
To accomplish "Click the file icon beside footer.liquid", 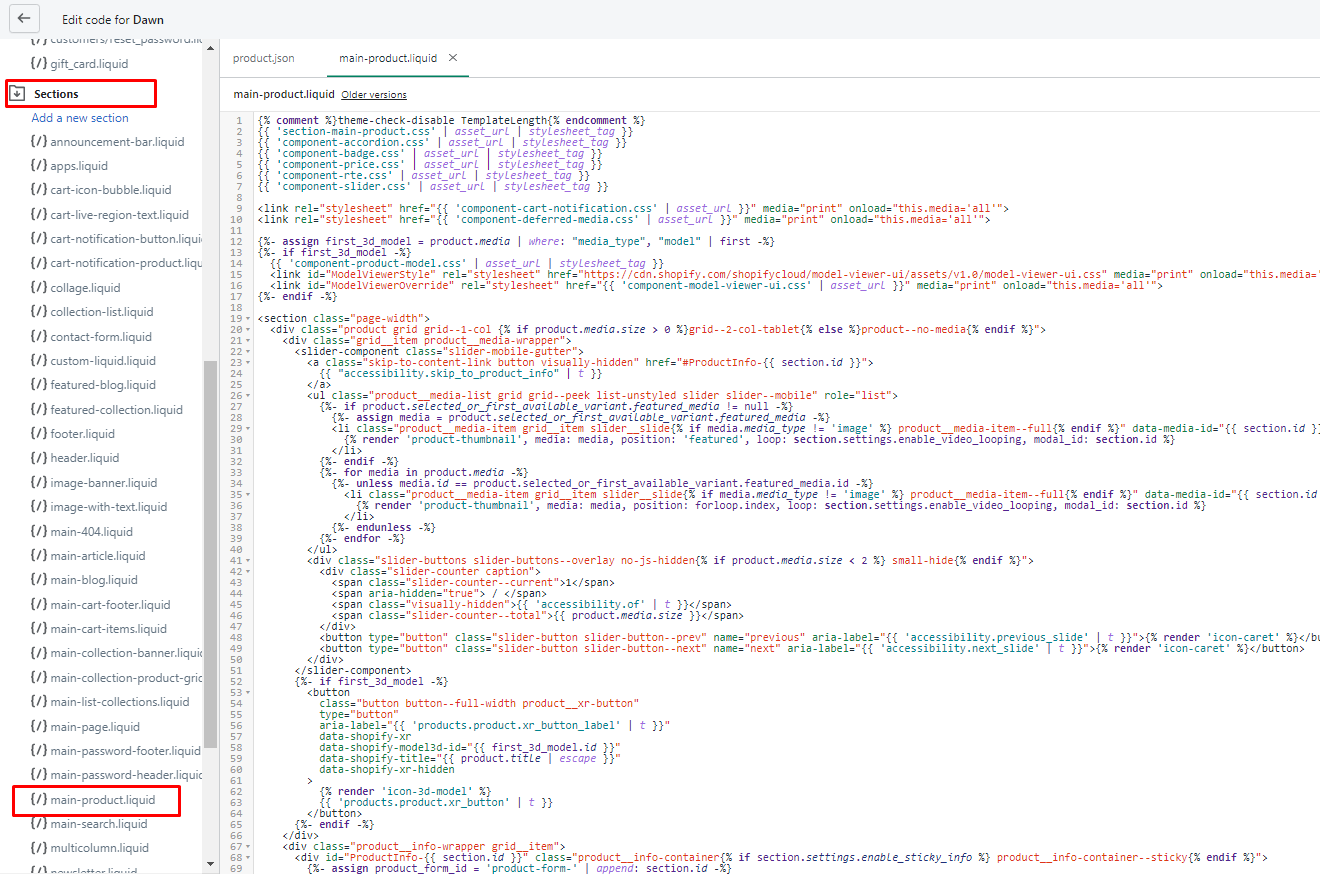I will pos(38,434).
